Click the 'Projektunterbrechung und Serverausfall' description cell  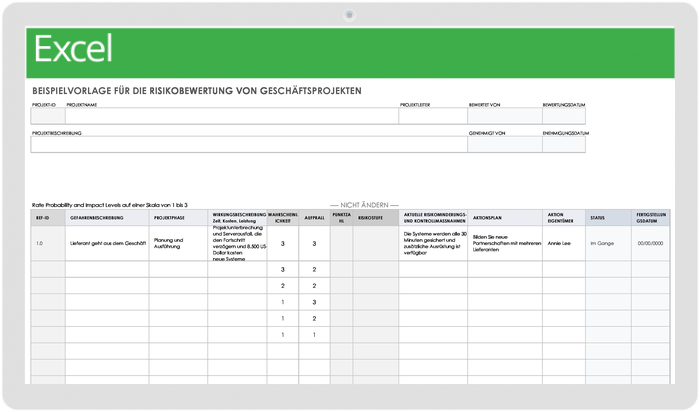237,243
